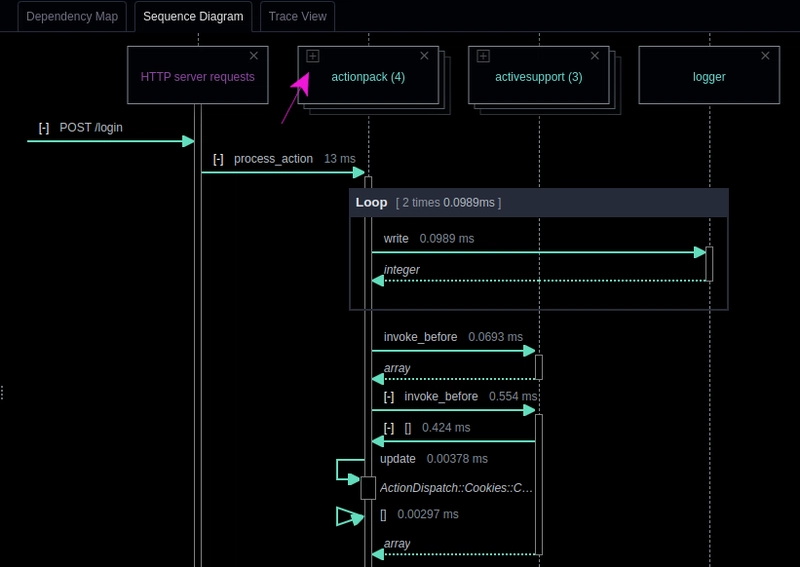Screen dimensions: 800x567
Task: Click the Loop header title
Action: coord(371,203)
